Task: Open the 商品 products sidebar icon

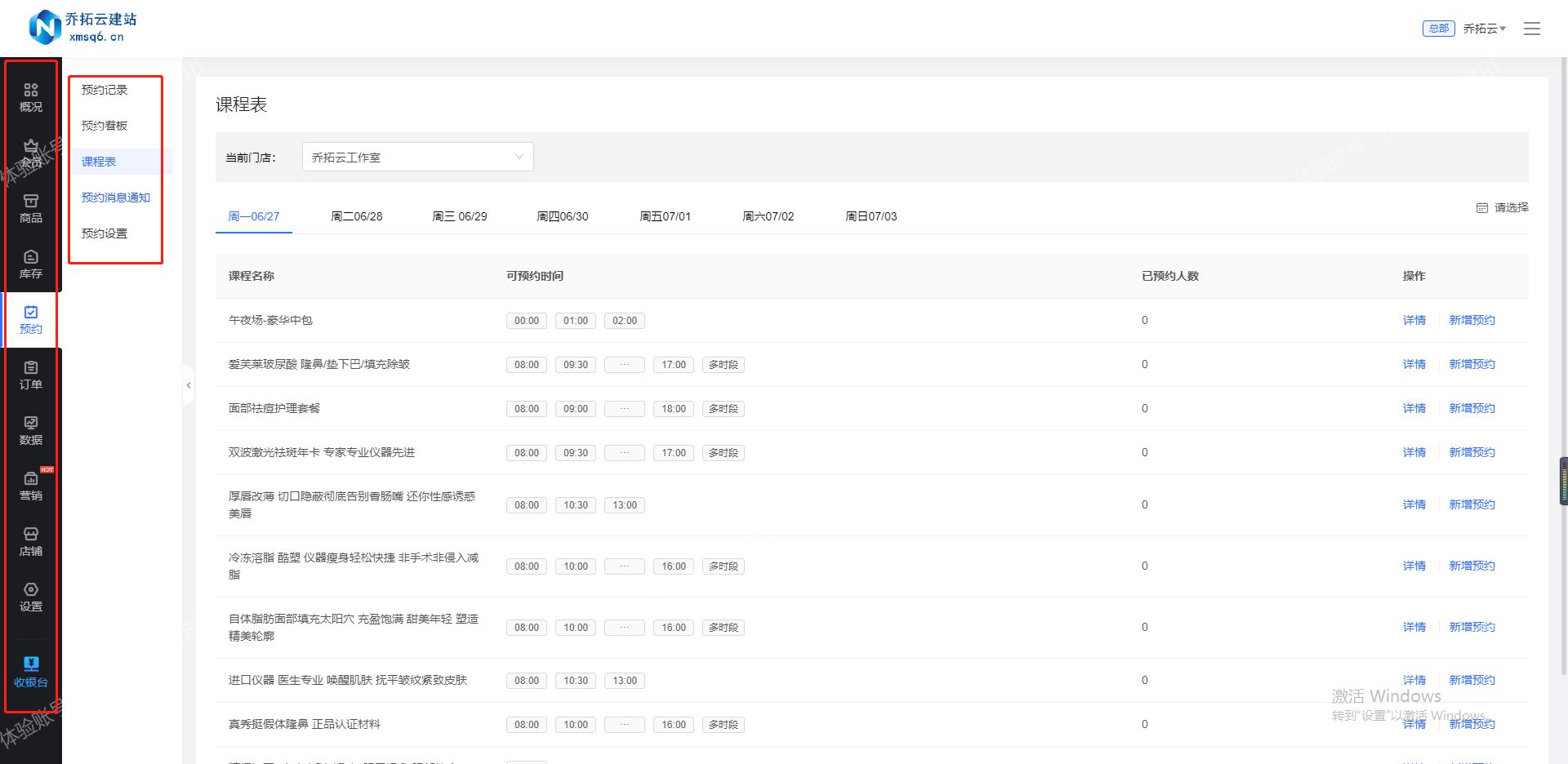Action: (x=31, y=209)
